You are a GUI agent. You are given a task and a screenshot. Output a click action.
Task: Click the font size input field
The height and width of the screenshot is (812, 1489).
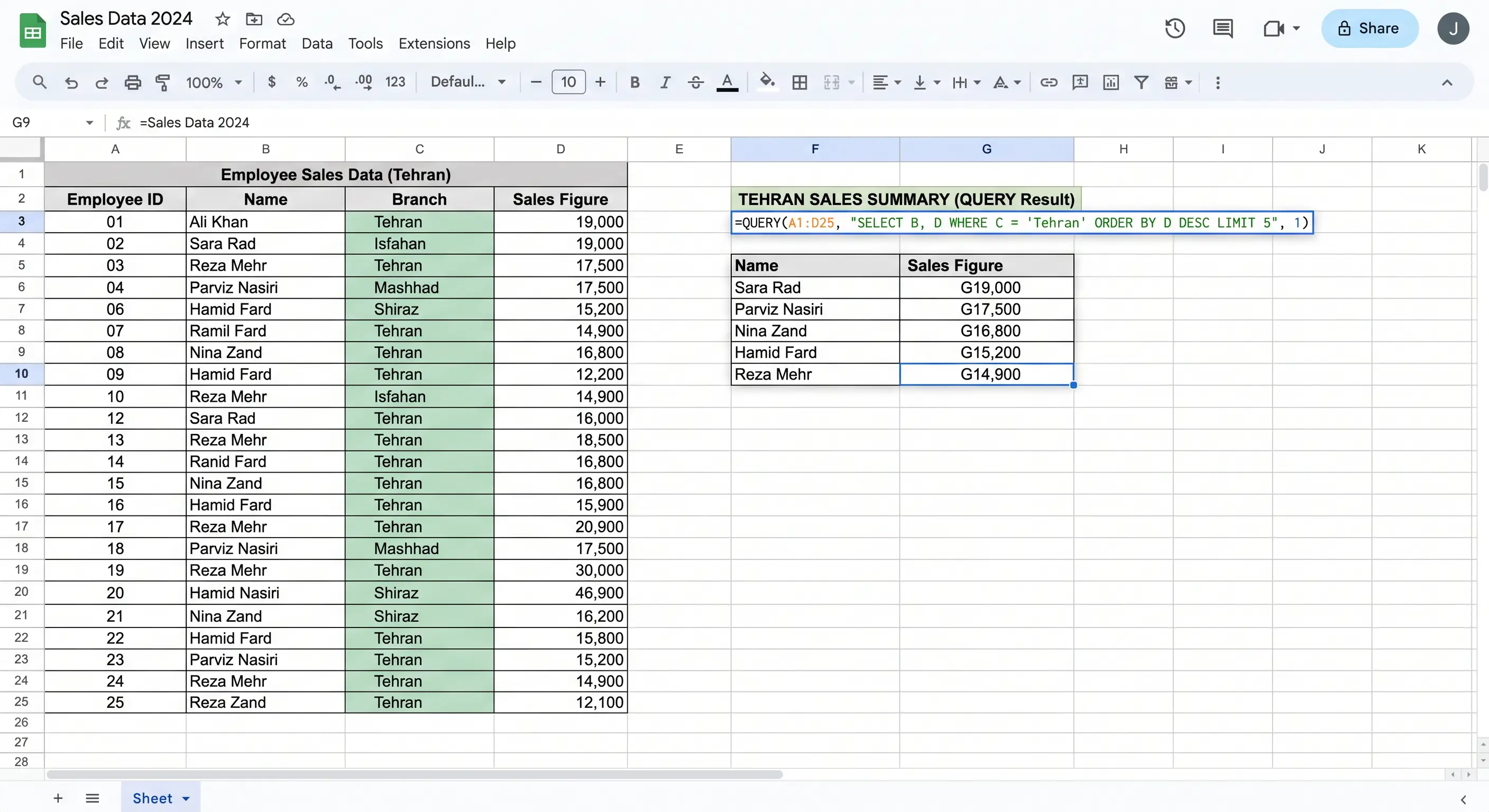coord(568,82)
